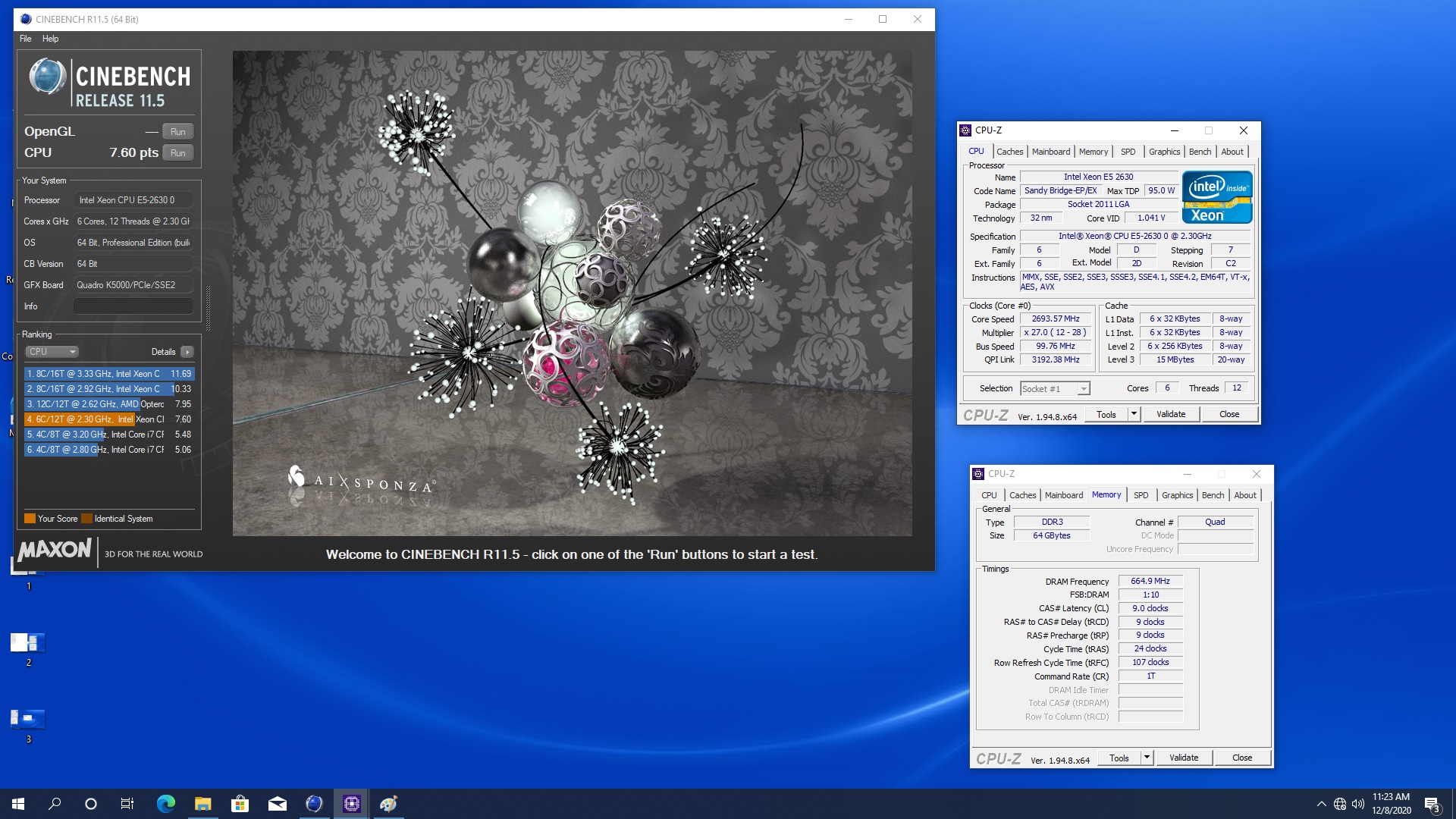Open File Explorer from taskbar
Image resolution: width=1456 pixels, height=819 pixels.
coord(202,804)
